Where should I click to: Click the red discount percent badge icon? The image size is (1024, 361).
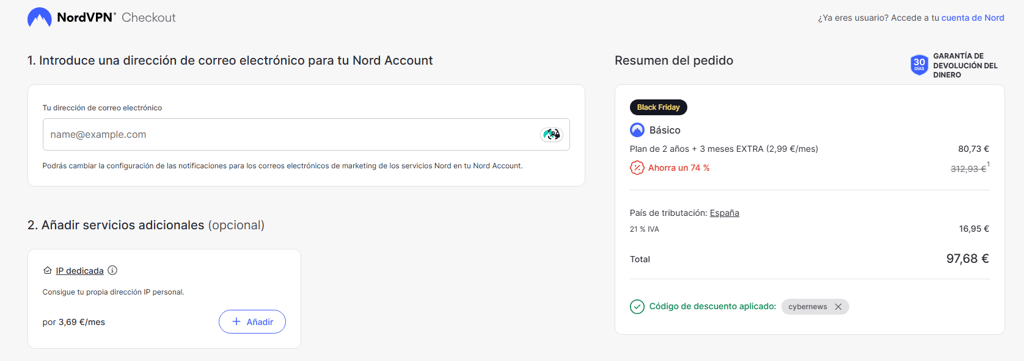click(x=637, y=168)
